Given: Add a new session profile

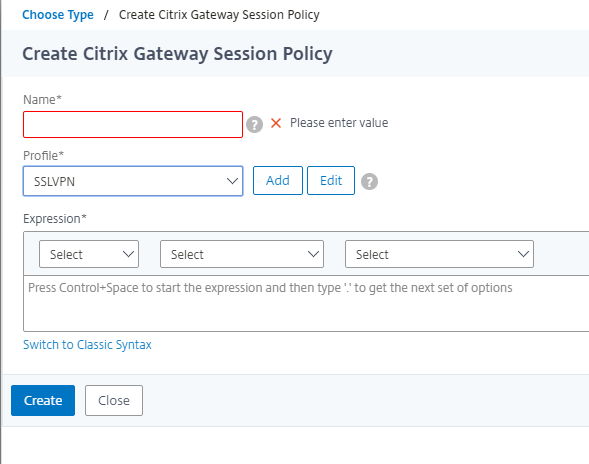Looking at the screenshot, I should point(278,181).
